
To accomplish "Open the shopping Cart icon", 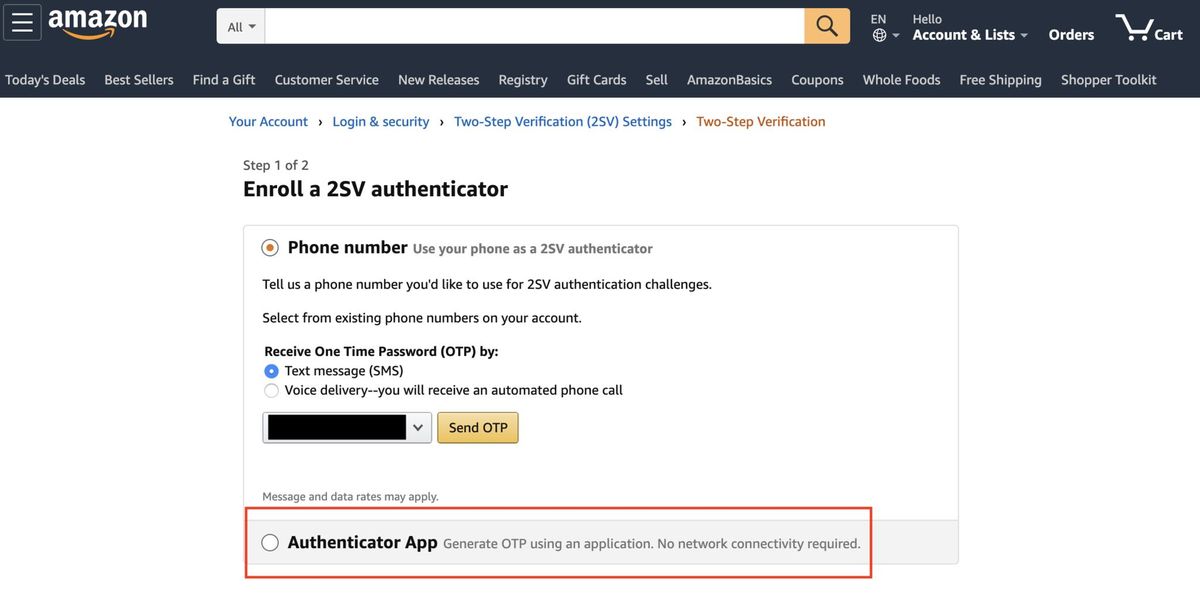I will [1149, 27].
